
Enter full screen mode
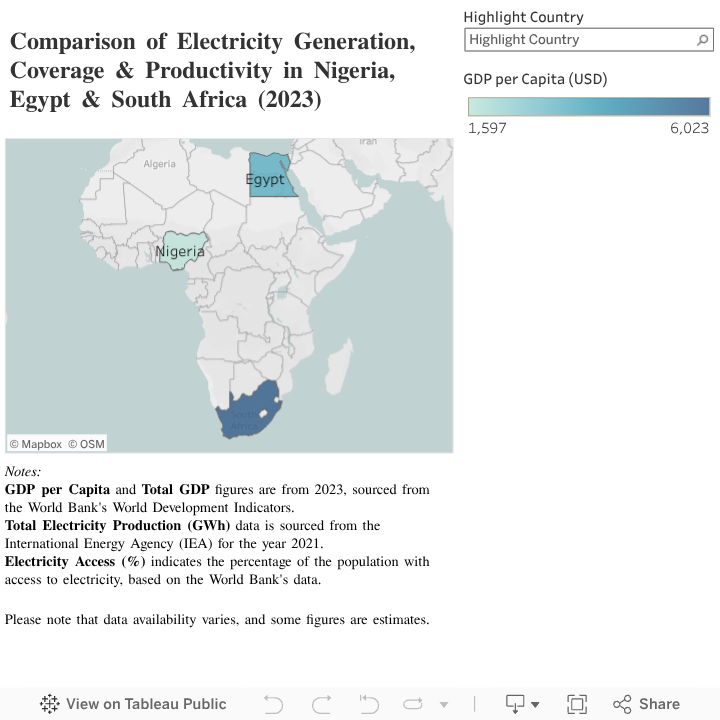576,704
